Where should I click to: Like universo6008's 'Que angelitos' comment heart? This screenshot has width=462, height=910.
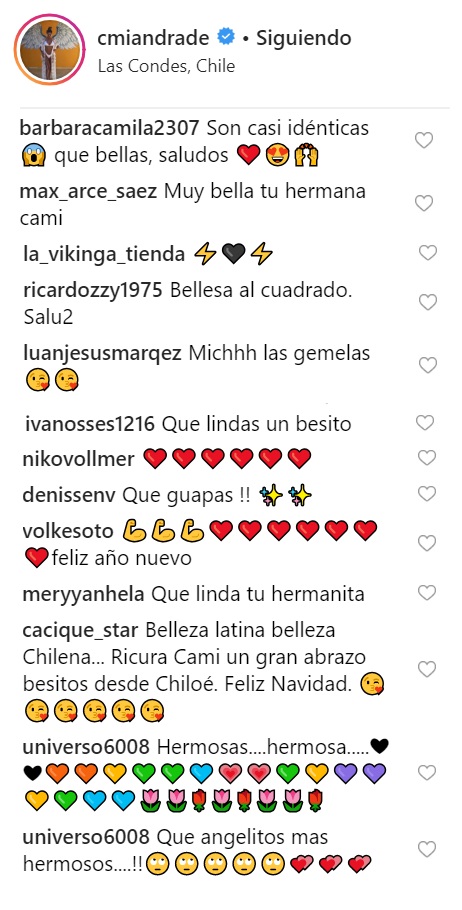[427, 850]
